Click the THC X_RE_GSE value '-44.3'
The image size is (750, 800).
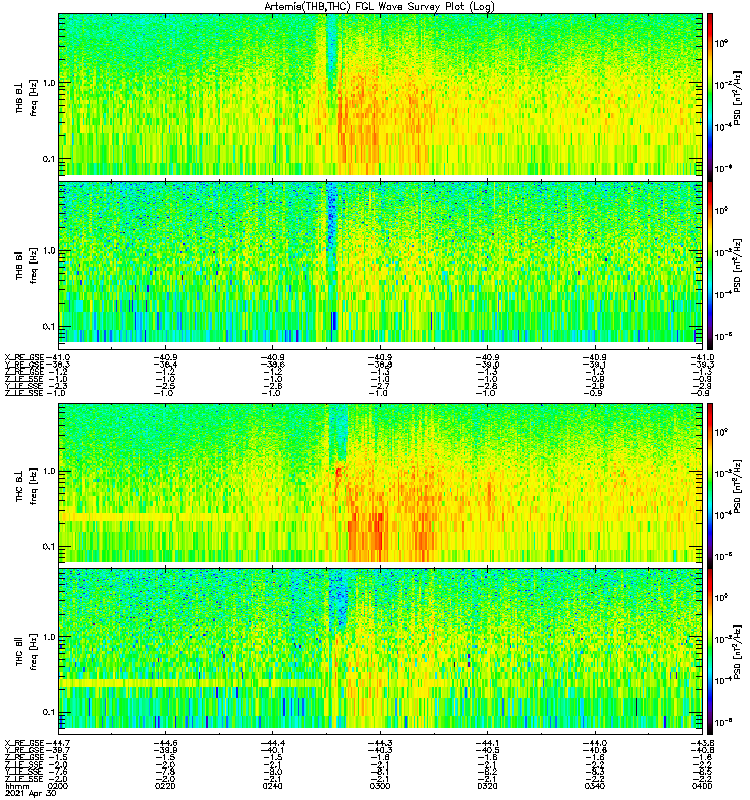pos(380,743)
